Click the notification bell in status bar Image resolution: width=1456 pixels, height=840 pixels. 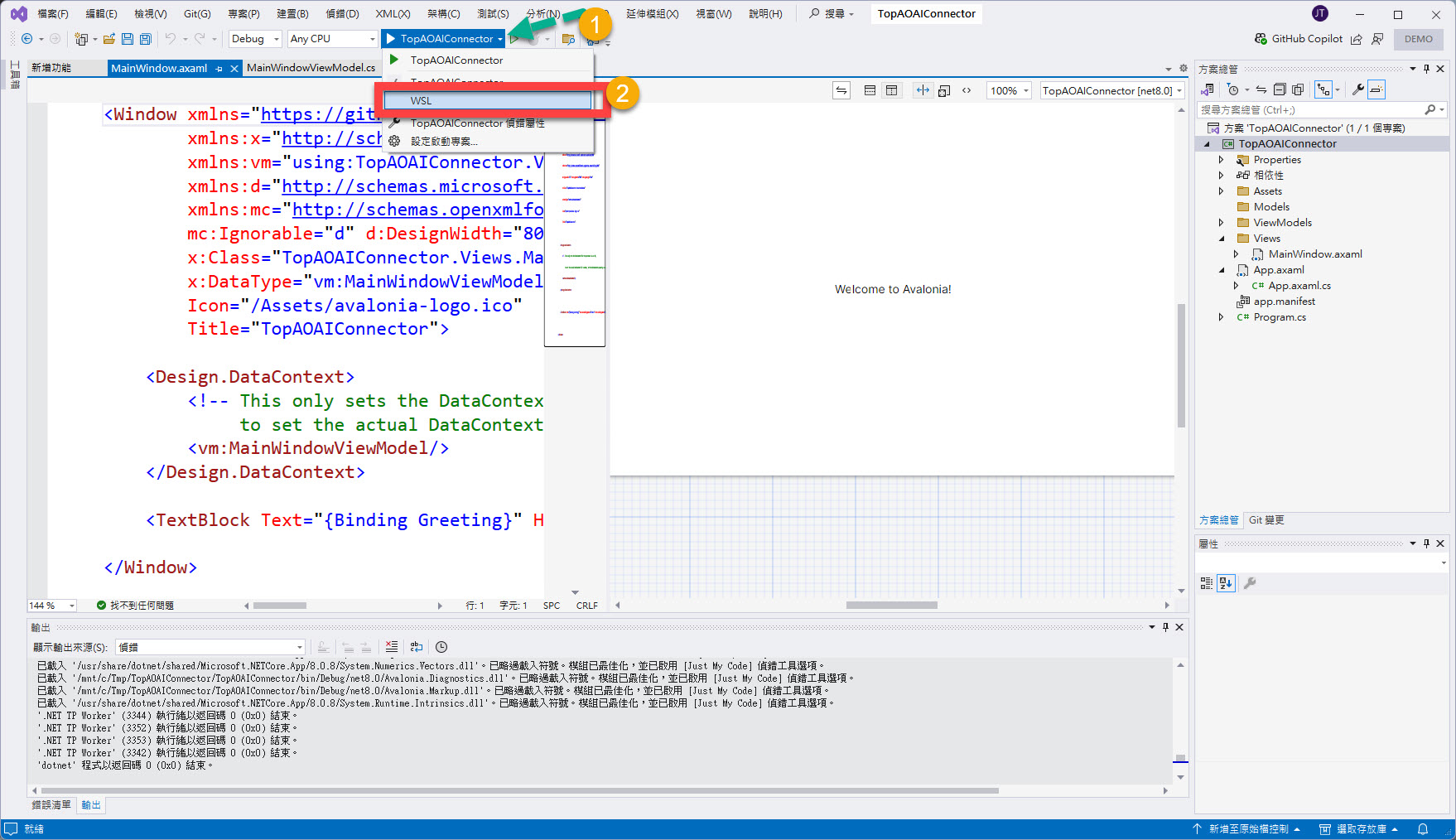(x=1423, y=829)
